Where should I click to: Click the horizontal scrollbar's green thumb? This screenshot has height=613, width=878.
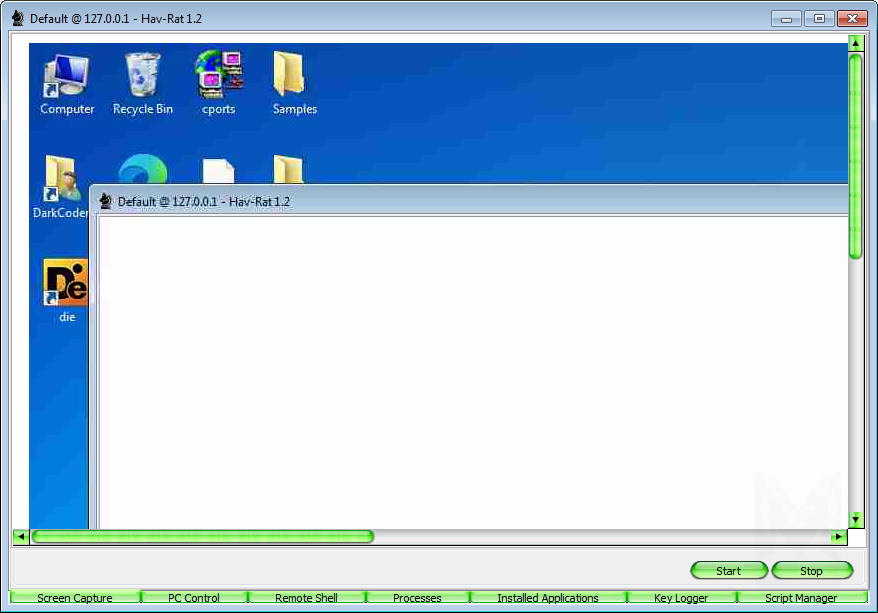202,537
